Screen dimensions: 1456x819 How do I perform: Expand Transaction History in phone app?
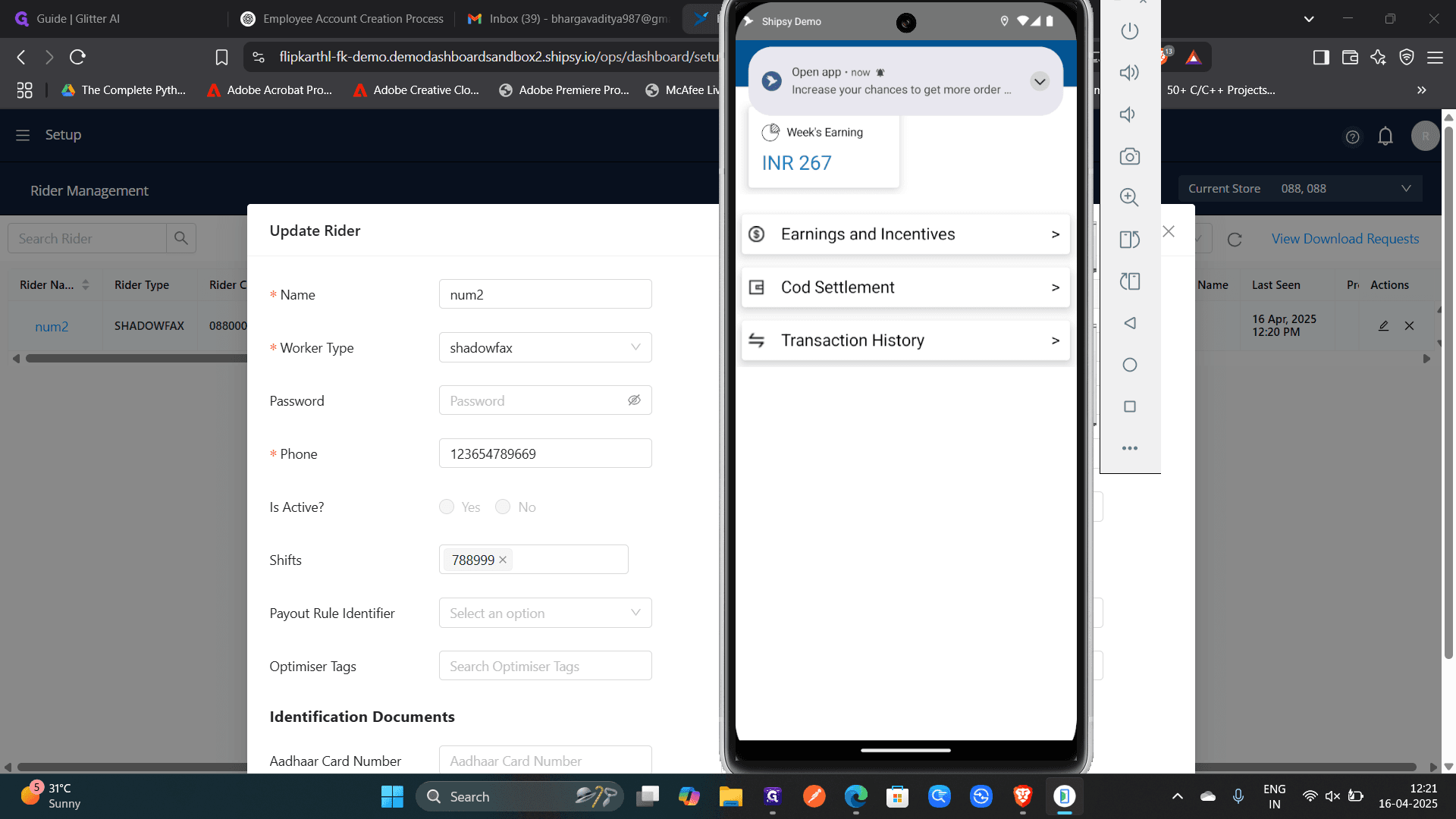pyautogui.click(x=905, y=340)
